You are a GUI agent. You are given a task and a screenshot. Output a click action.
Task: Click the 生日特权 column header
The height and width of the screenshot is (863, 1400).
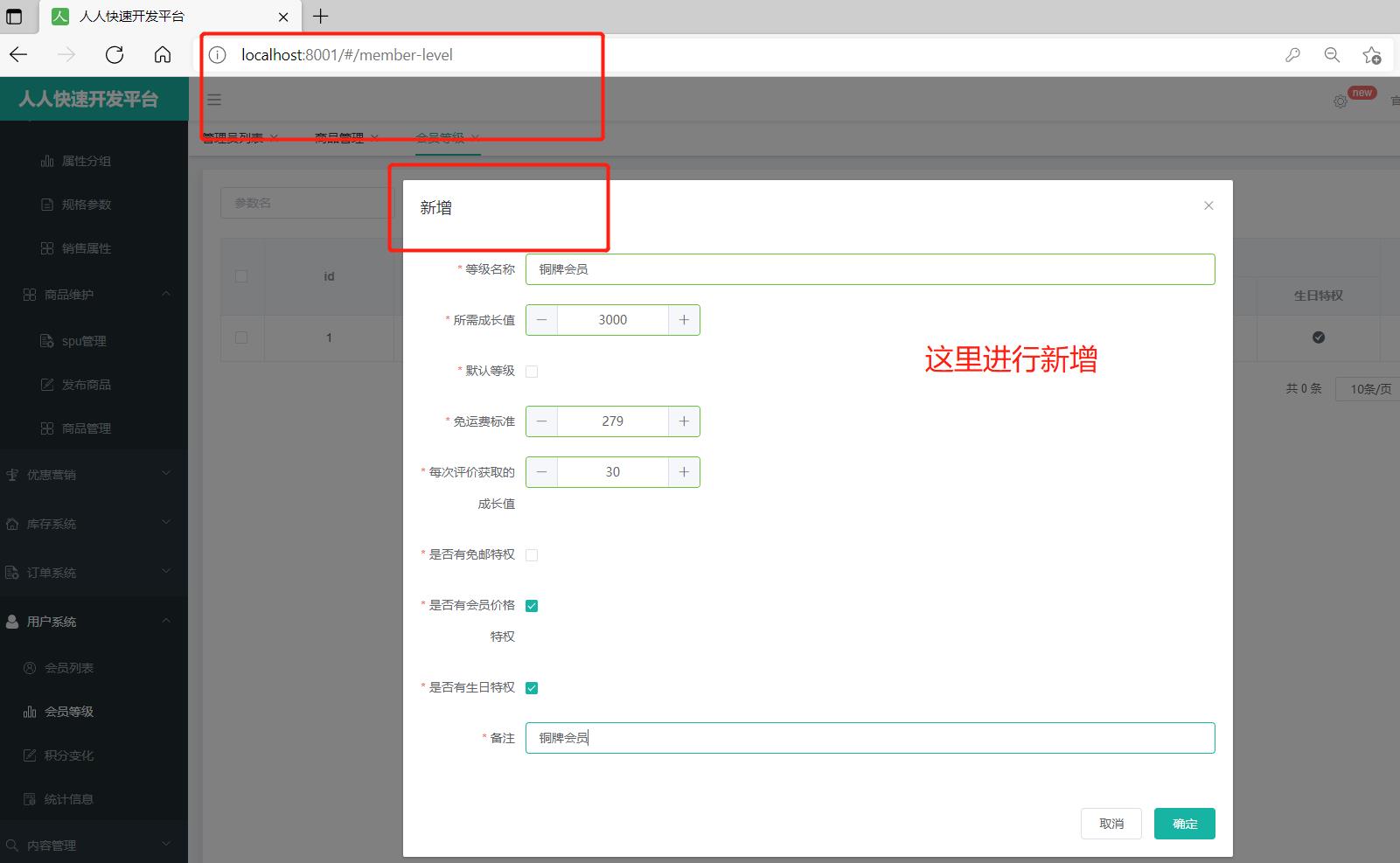(1318, 296)
